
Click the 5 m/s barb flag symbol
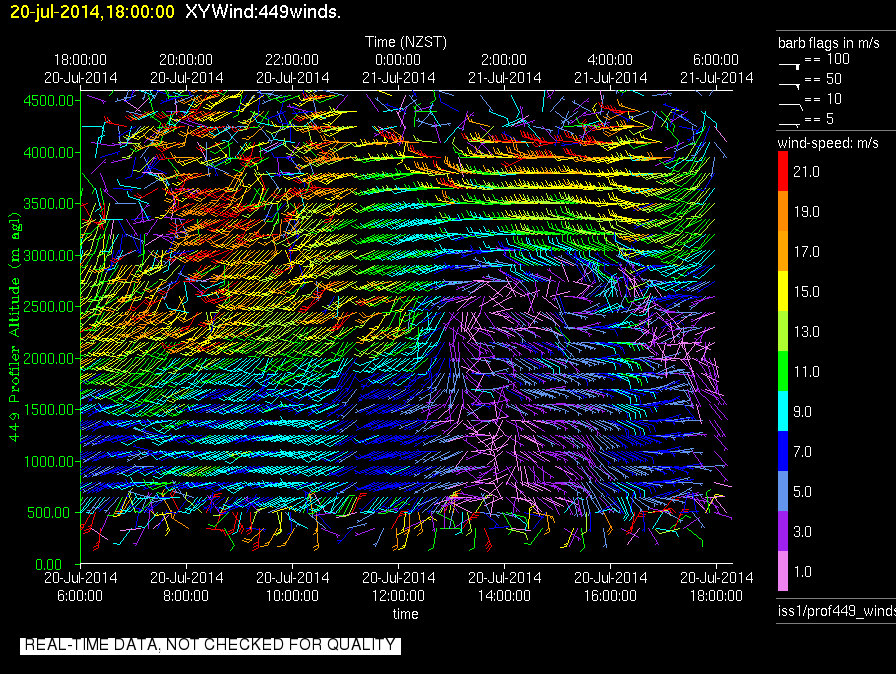(790, 124)
